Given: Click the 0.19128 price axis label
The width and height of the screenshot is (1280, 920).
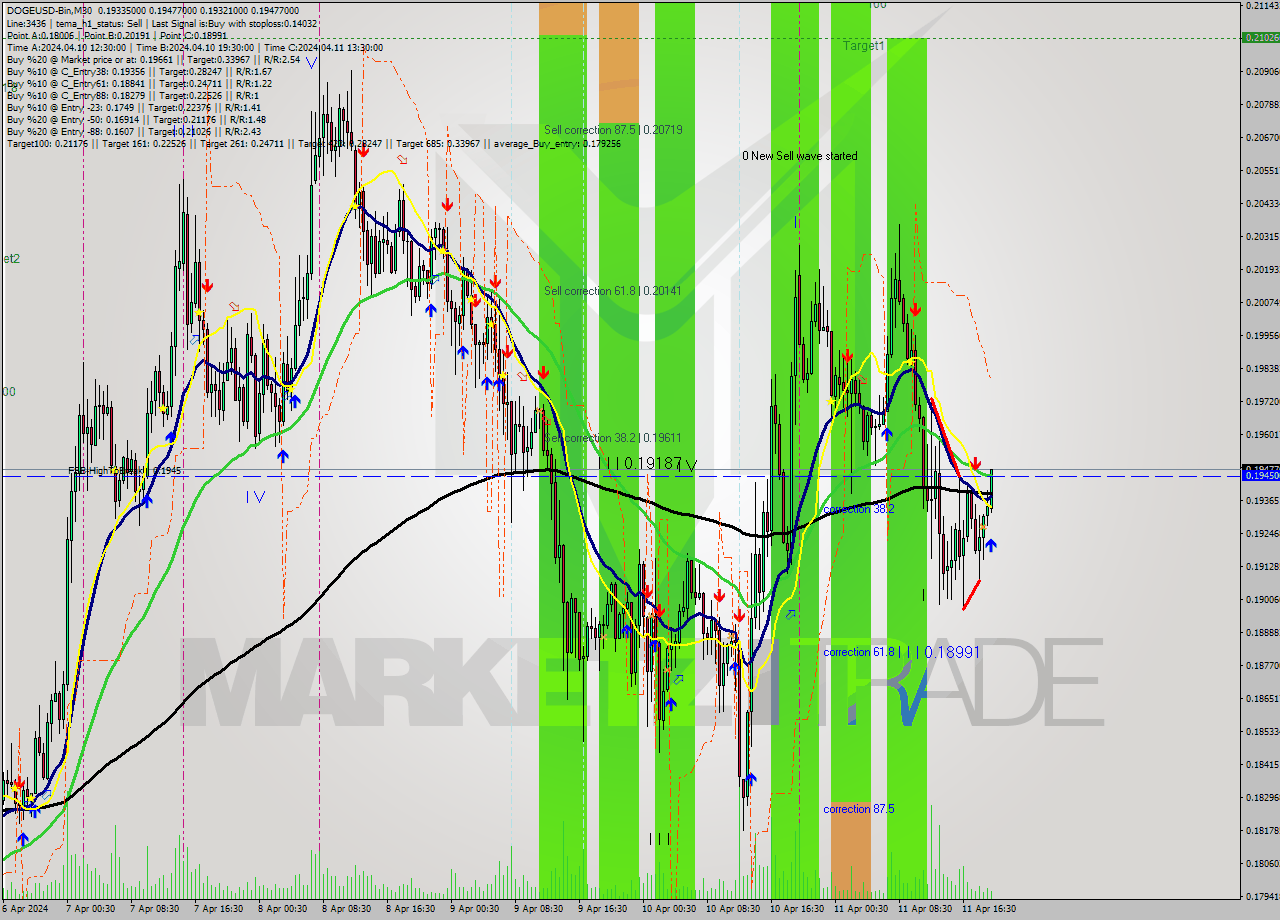Looking at the screenshot, I should [x=1262, y=567].
